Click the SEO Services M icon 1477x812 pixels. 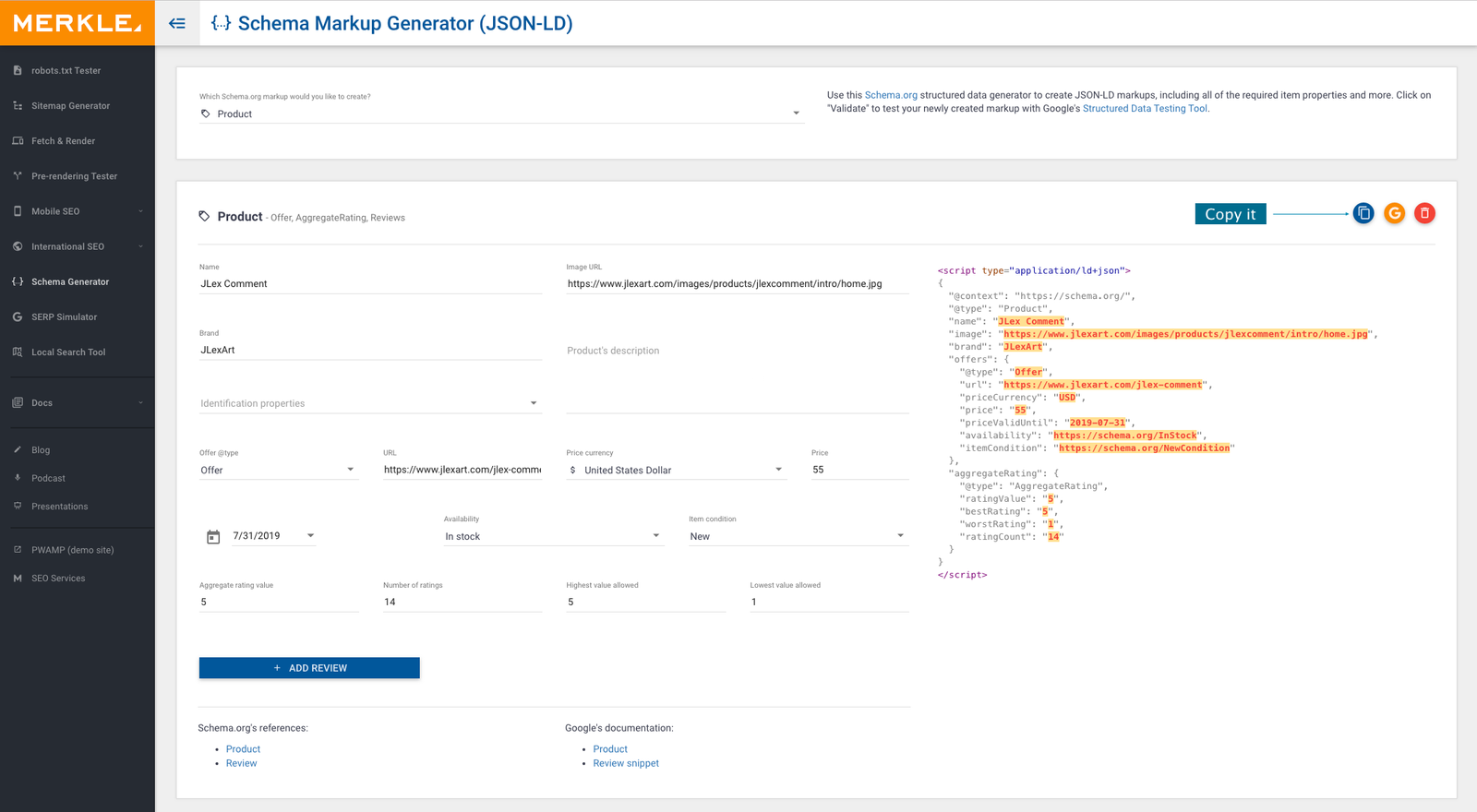(18, 578)
